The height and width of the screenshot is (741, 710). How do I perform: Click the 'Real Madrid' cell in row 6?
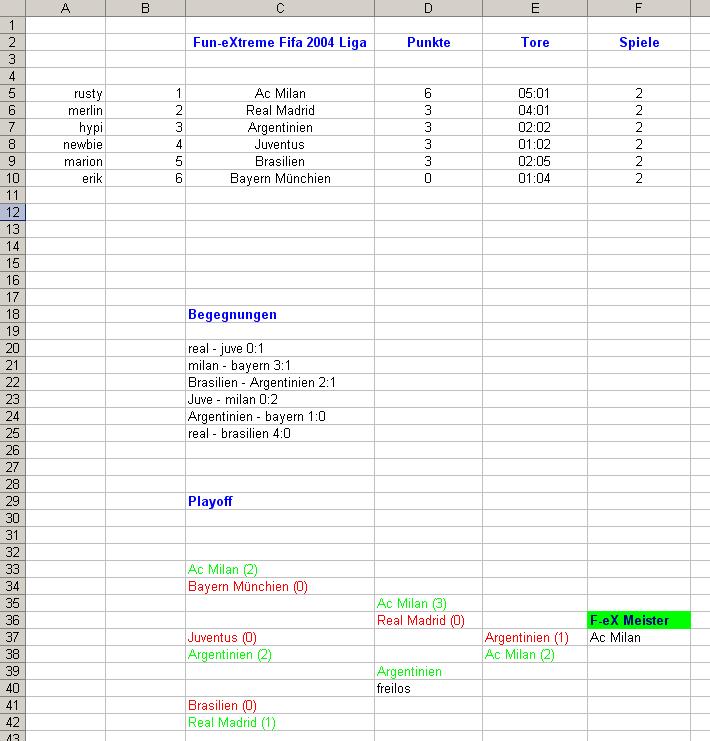point(280,110)
